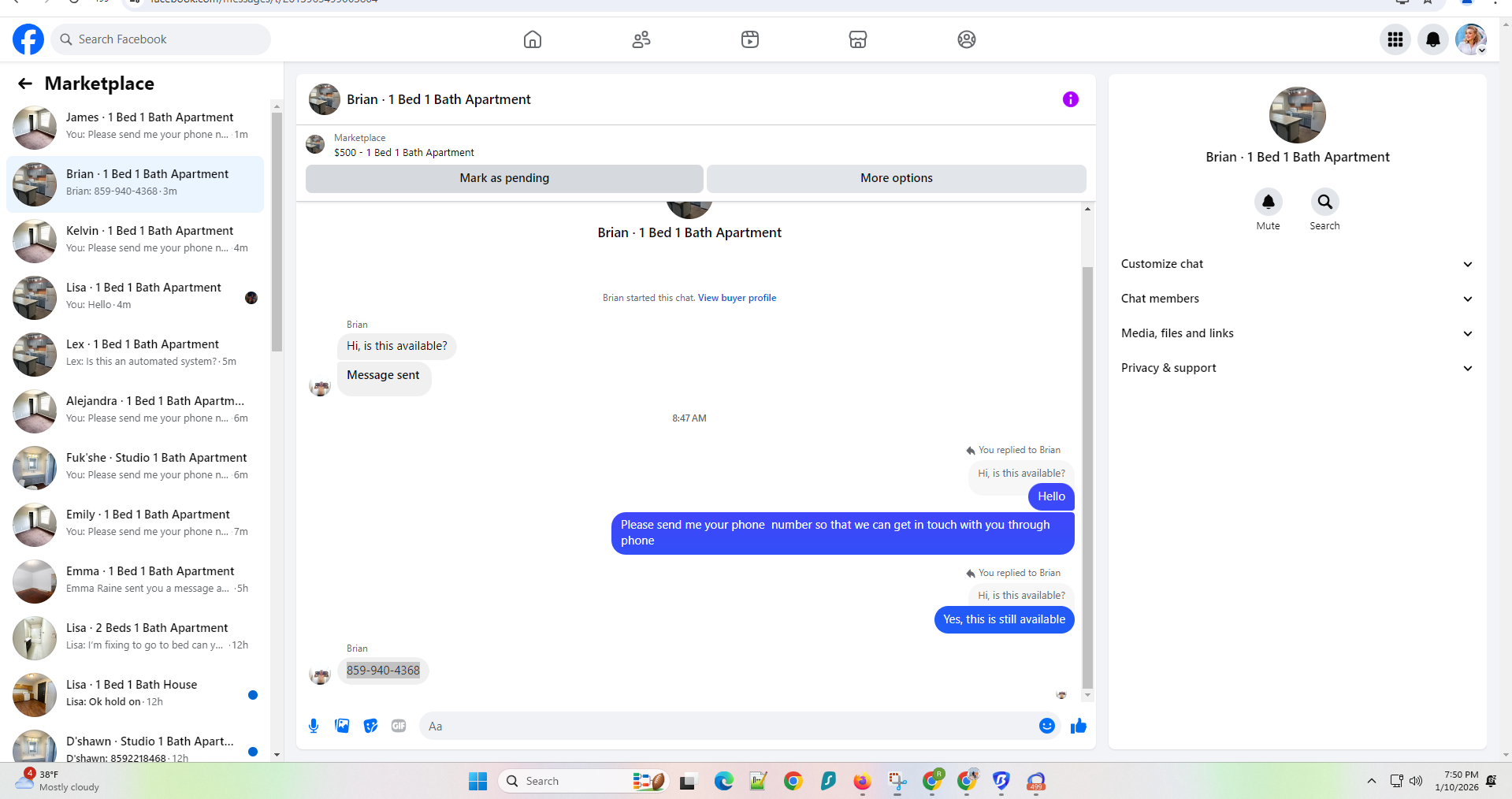This screenshot has height=799, width=1512.
Task: Click the 'Hello' message bubble
Action: coord(1051,496)
